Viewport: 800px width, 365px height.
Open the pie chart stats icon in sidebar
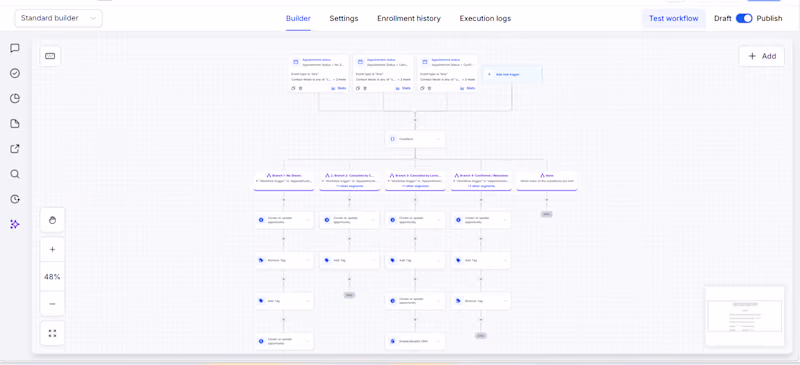pyautogui.click(x=15, y=99)
